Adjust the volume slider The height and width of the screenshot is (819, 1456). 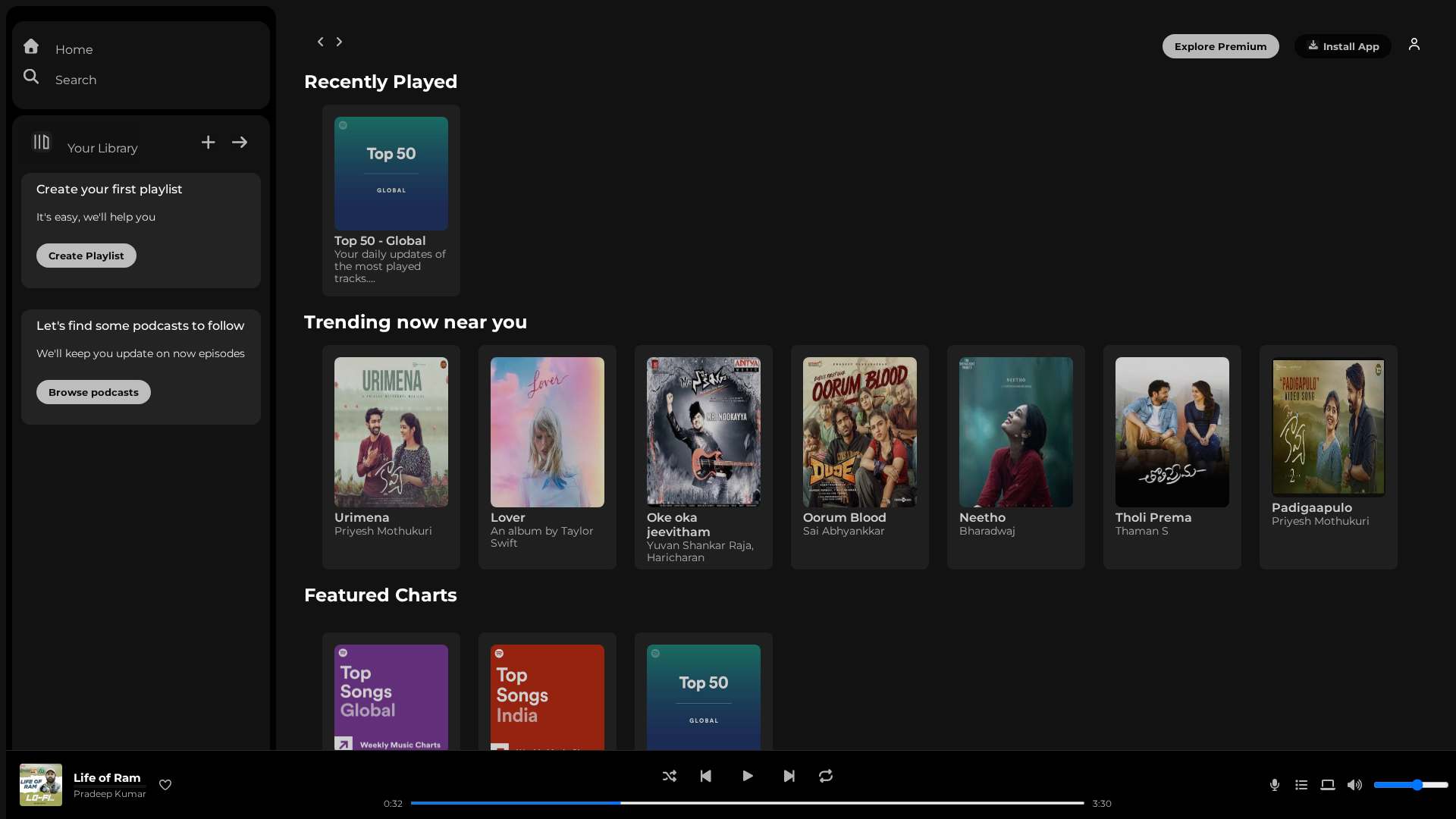[x=1410, y=785]
